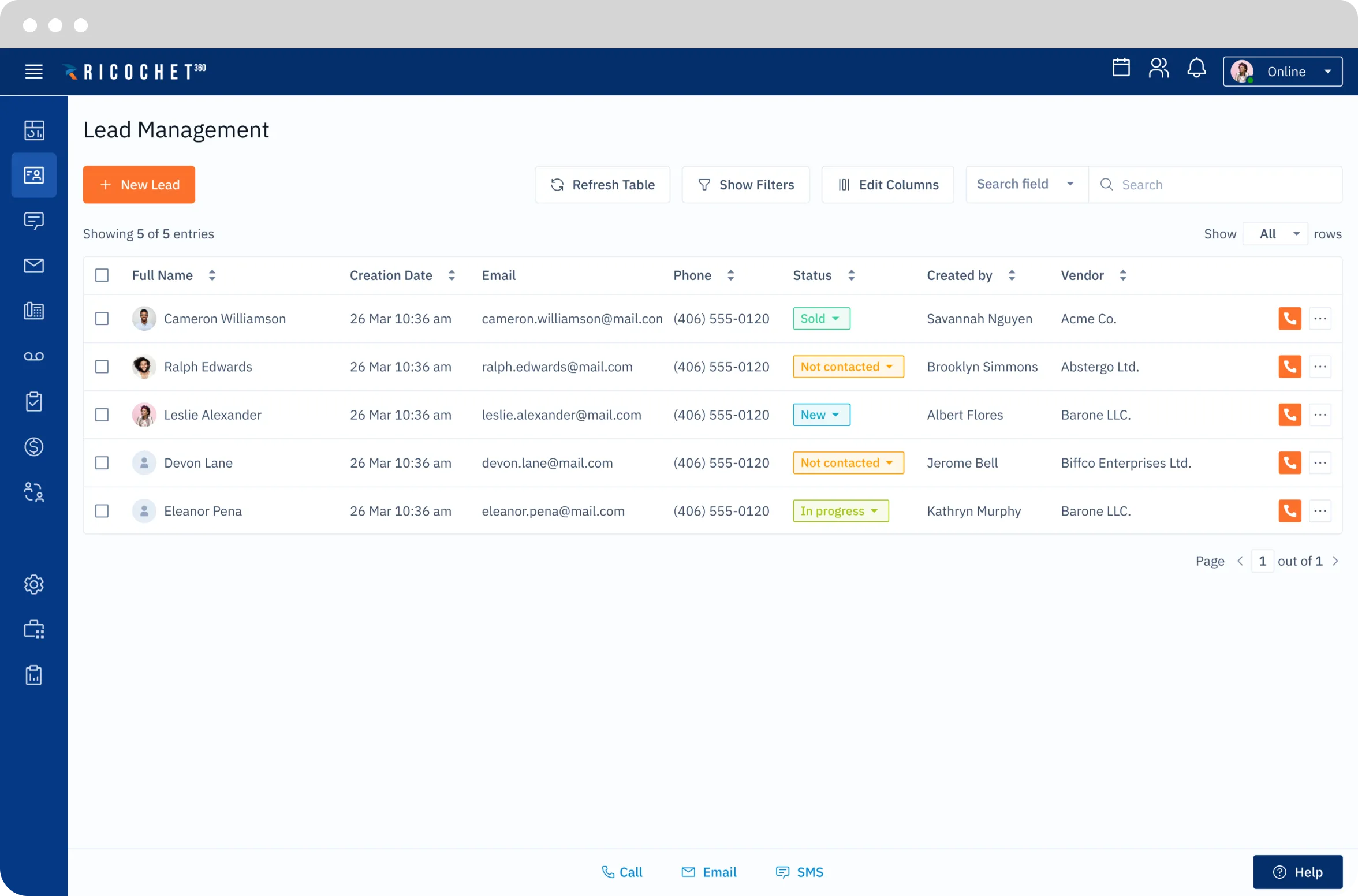Open the notifications bell
The image size is (1358, 896).
1196,68
